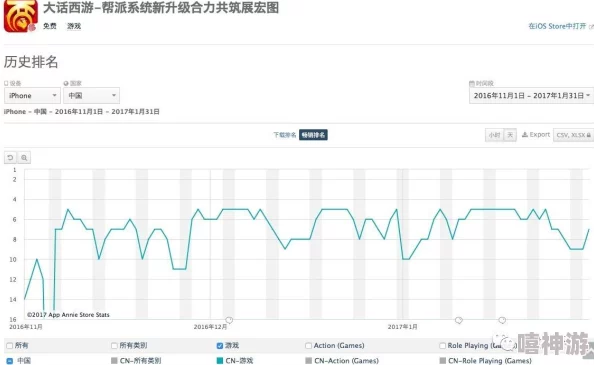
Task: Click the CN-所有类别 gray legend swatch
Action: pyautogui.click(x=114, y=360)
